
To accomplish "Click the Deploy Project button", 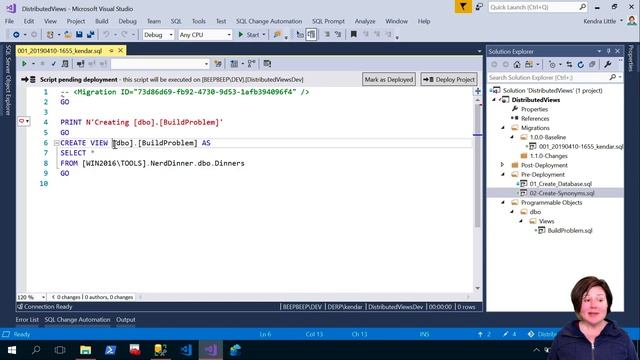I will click(449, 79).
